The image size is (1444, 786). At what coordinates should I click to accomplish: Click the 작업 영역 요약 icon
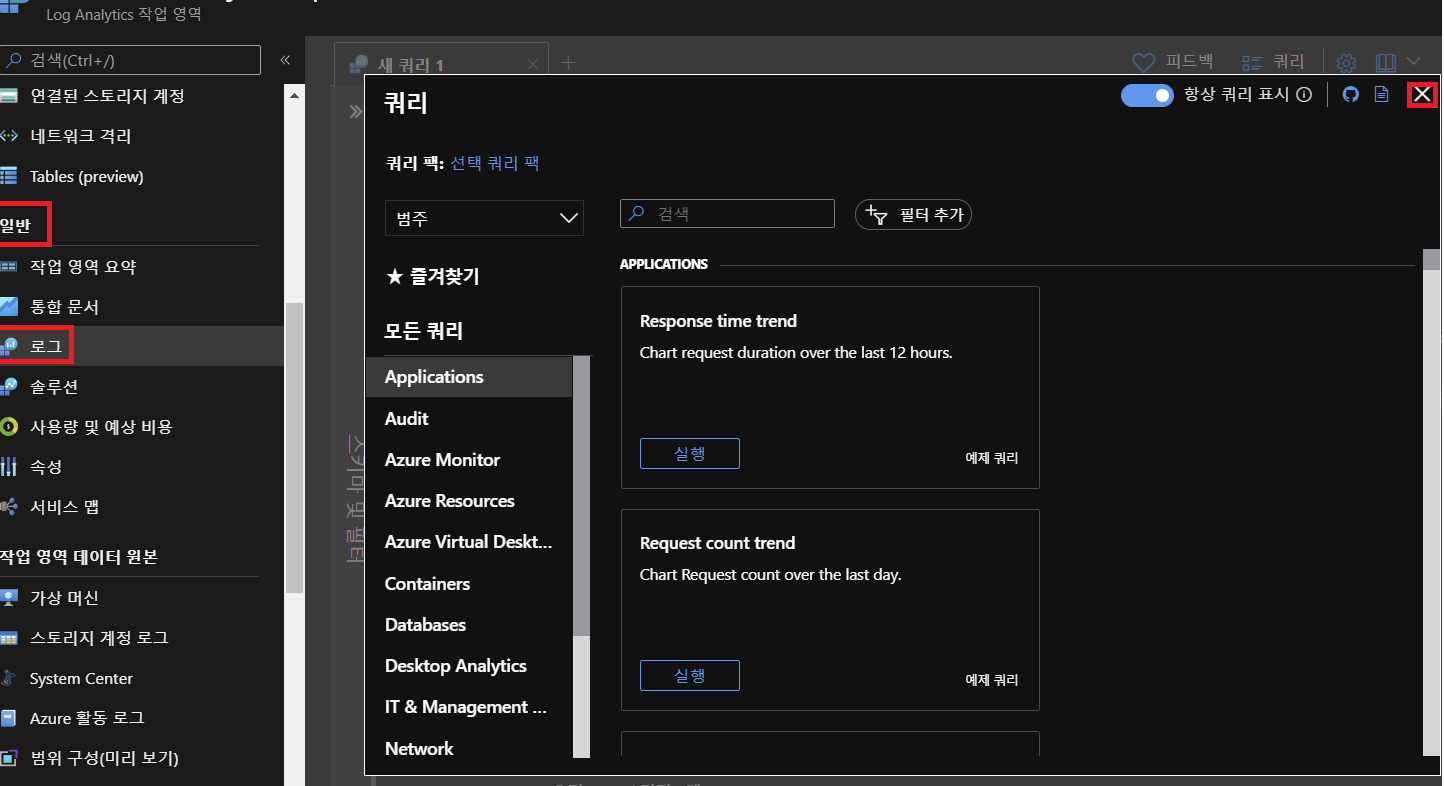(9, 267)
